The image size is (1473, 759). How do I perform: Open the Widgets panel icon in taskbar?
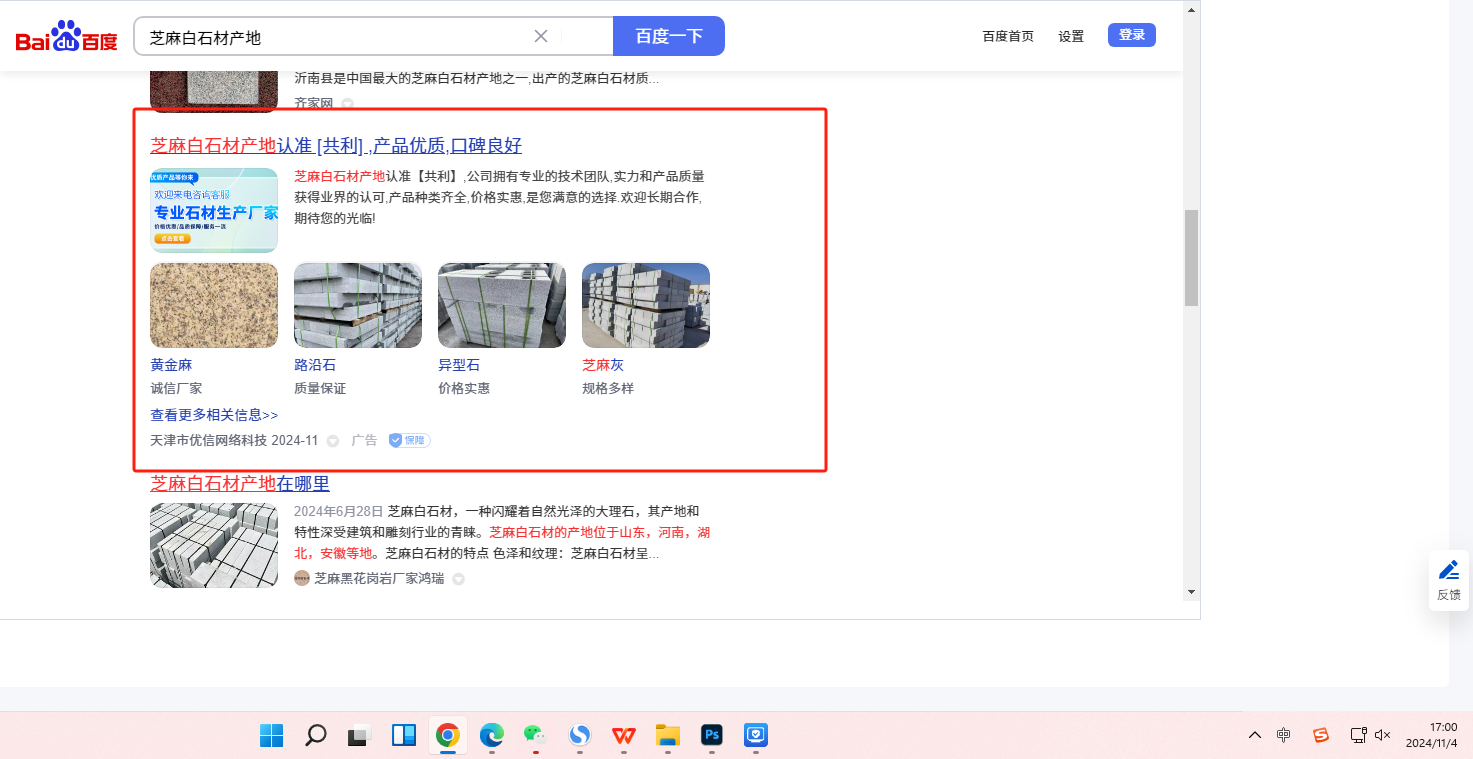(x=403, y=736)
